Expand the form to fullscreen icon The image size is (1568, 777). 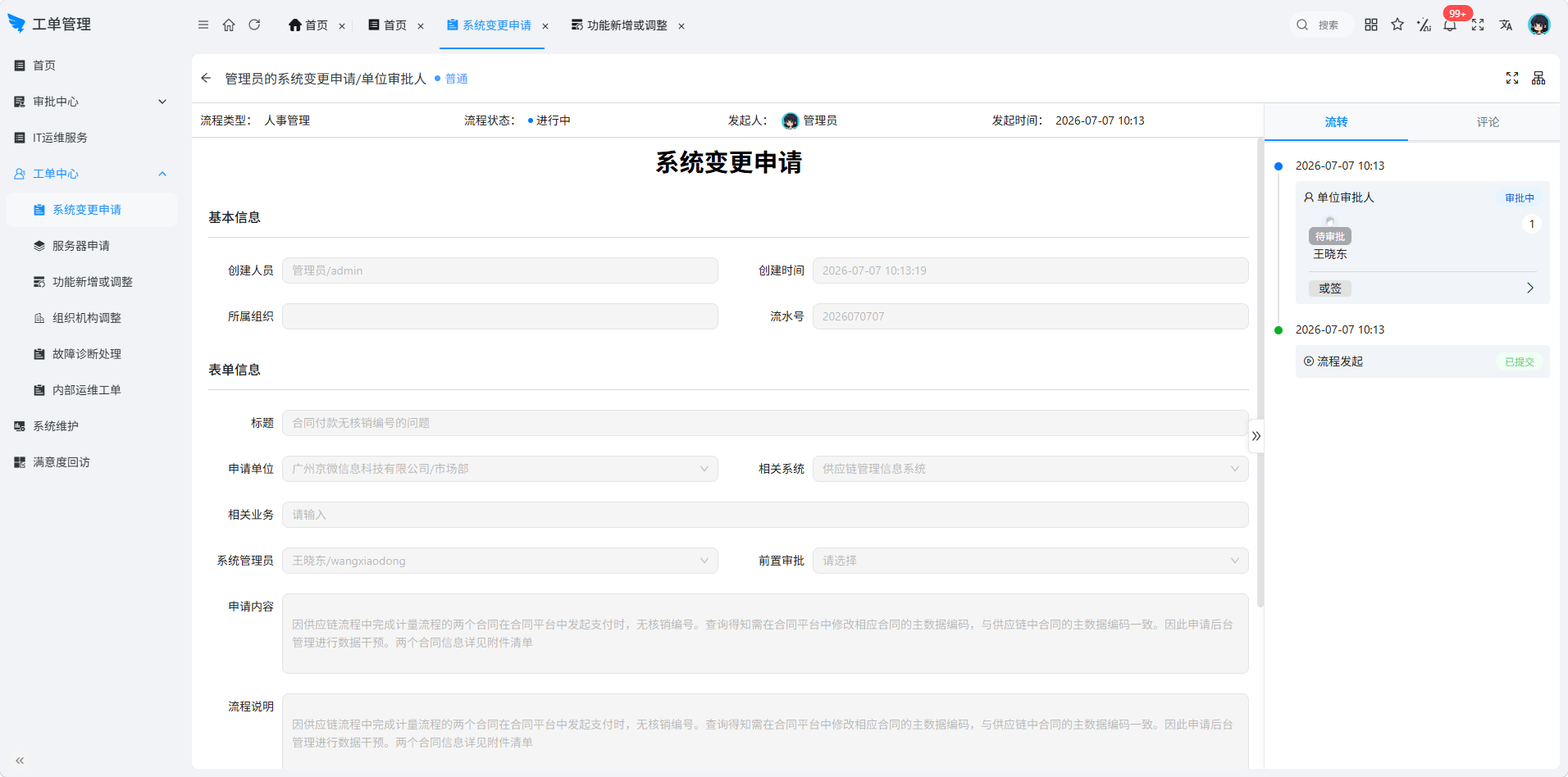[1512, 78]
